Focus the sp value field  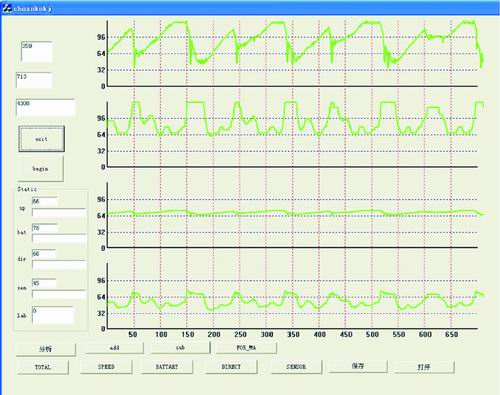45,201
